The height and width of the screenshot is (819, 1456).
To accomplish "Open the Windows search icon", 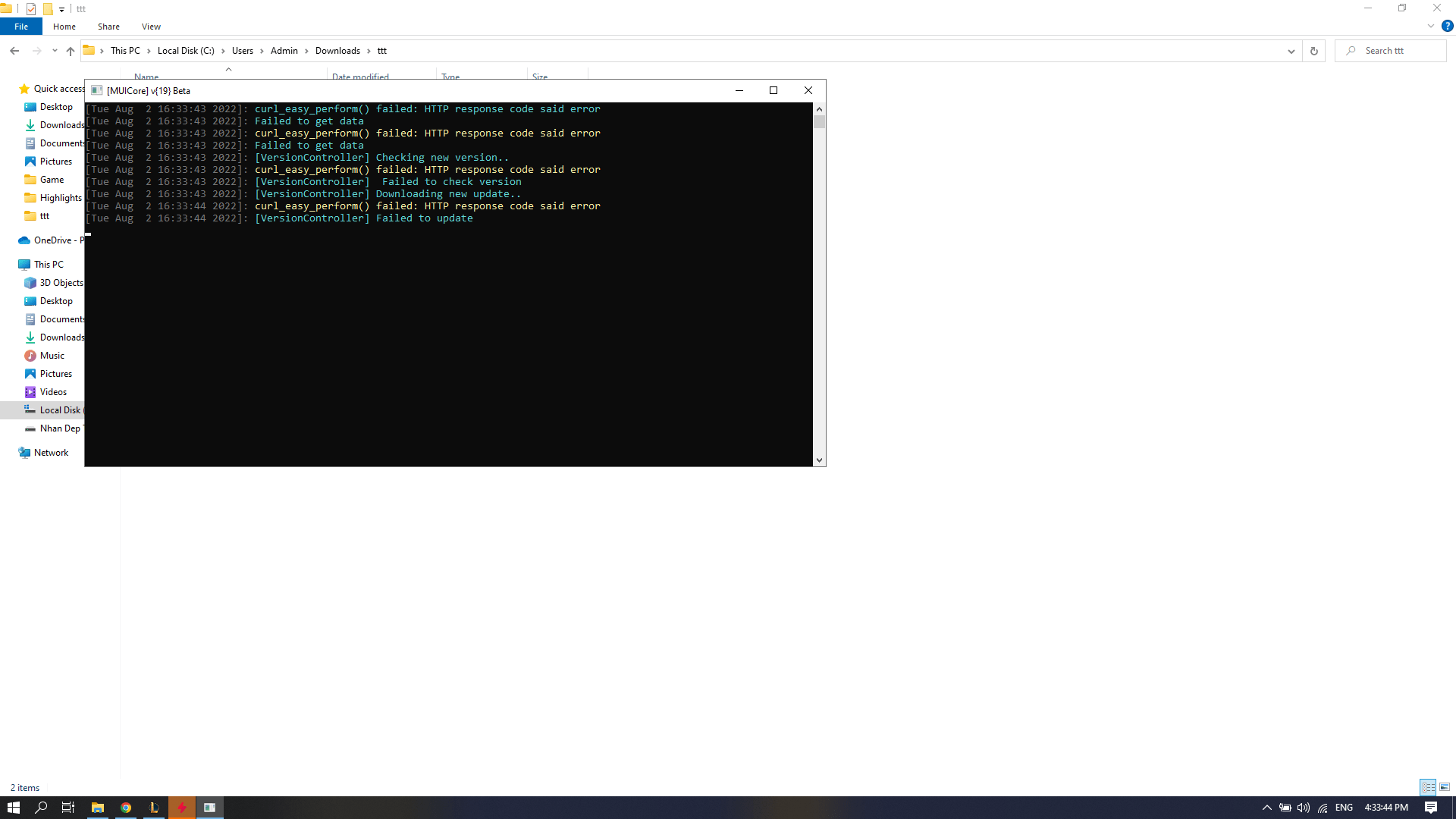I will click(x=41, y=808).
